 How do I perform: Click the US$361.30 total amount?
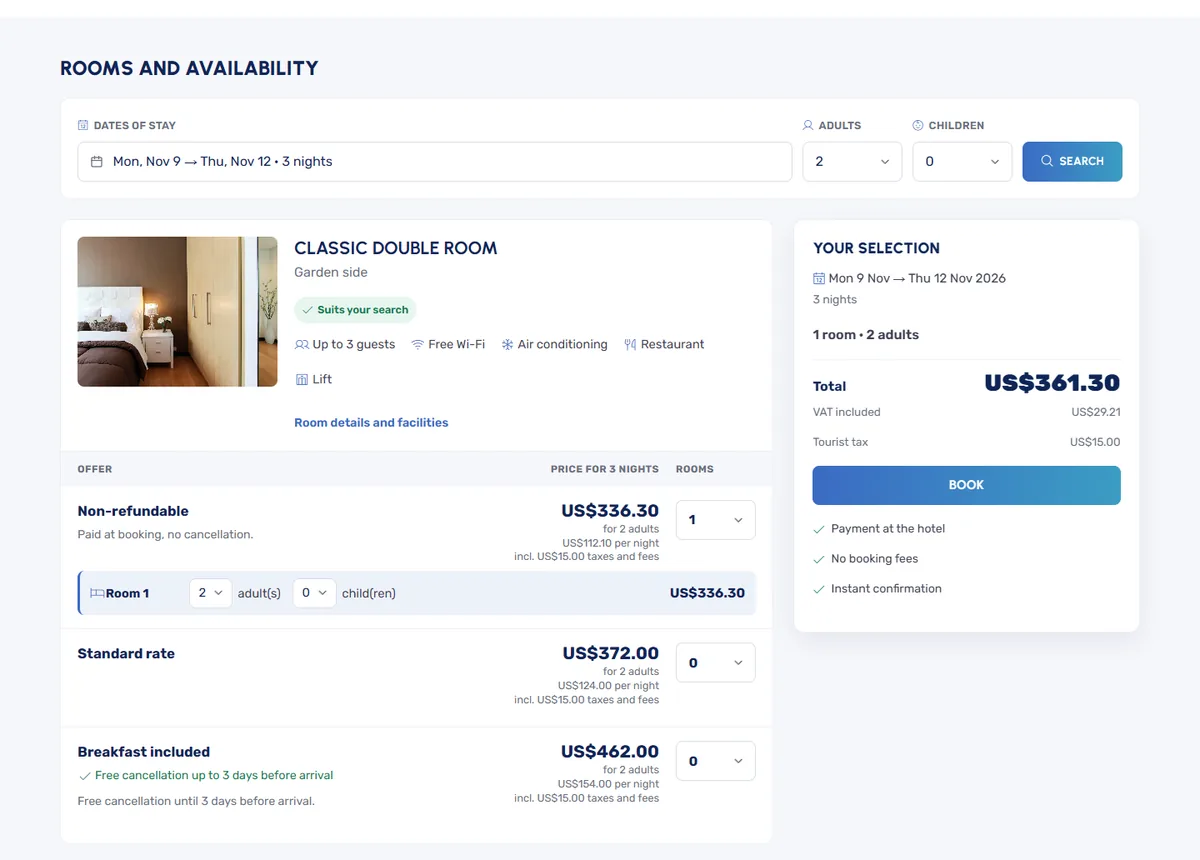tap(1052, 383)
